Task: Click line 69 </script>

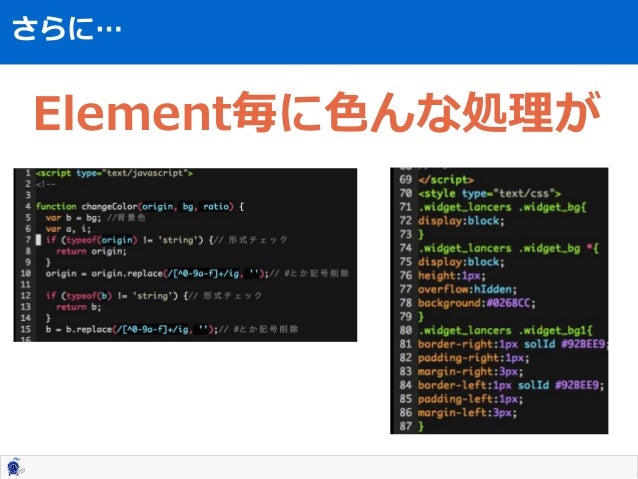Action: point(446,179)
